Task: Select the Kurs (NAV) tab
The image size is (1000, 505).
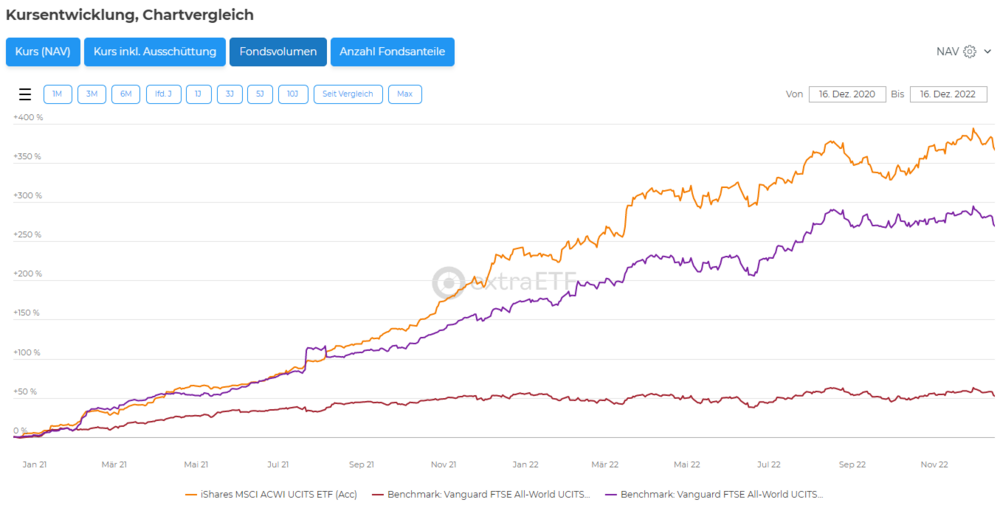Action: pos(42,52)
